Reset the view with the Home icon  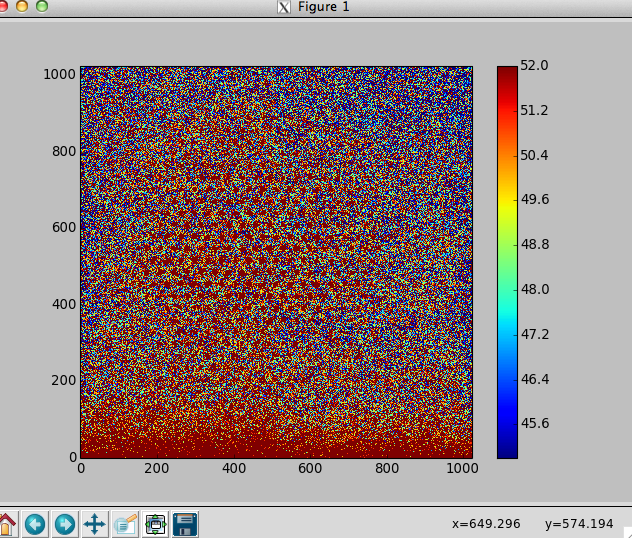pyautogui.click(x=7, y=524)
